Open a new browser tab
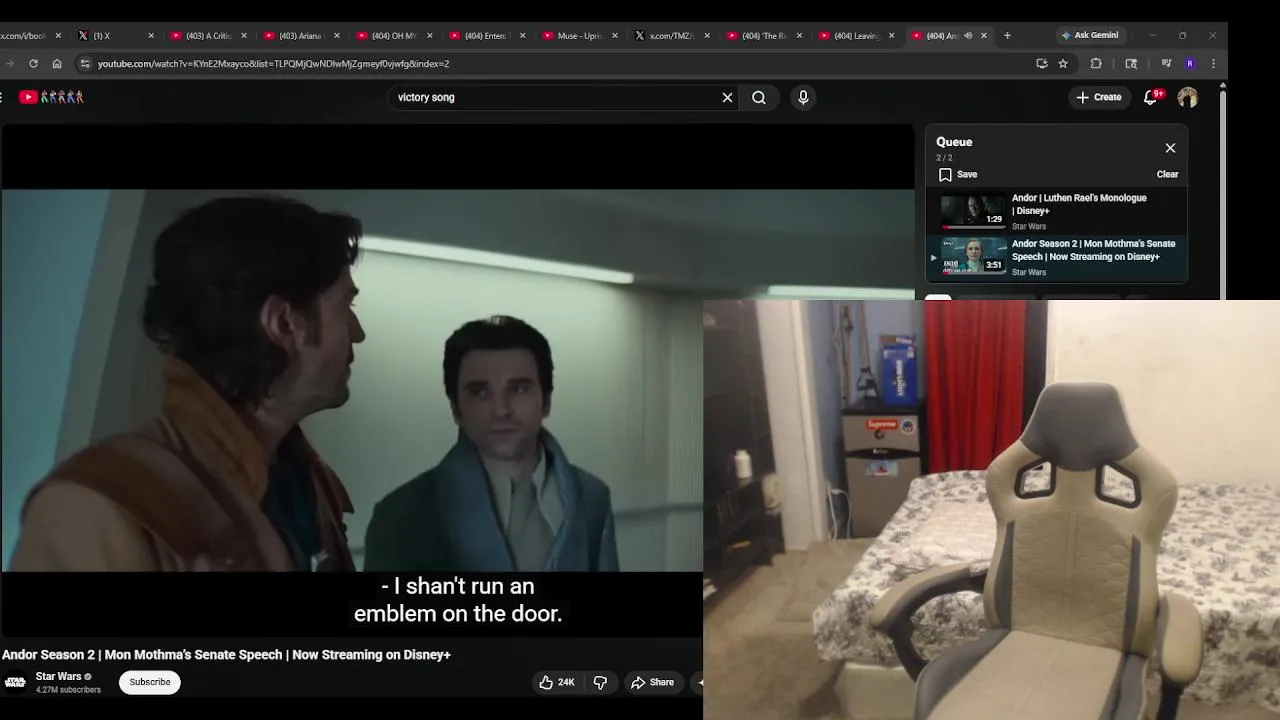This screenshot has height=720, width=1280. pos(1007,36)
